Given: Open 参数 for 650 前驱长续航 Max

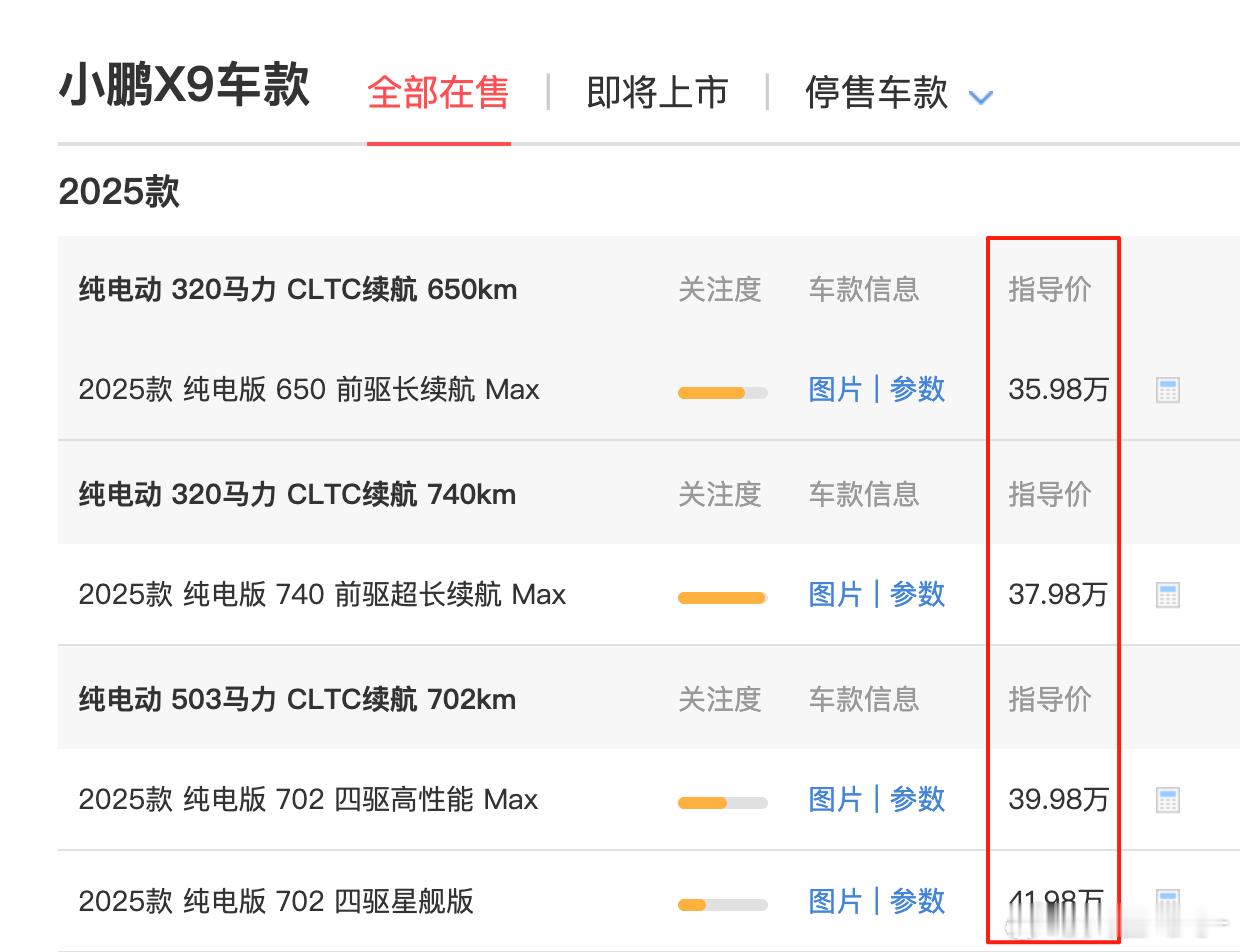Looking at the screenshot, I should click(x=917, y=389).
